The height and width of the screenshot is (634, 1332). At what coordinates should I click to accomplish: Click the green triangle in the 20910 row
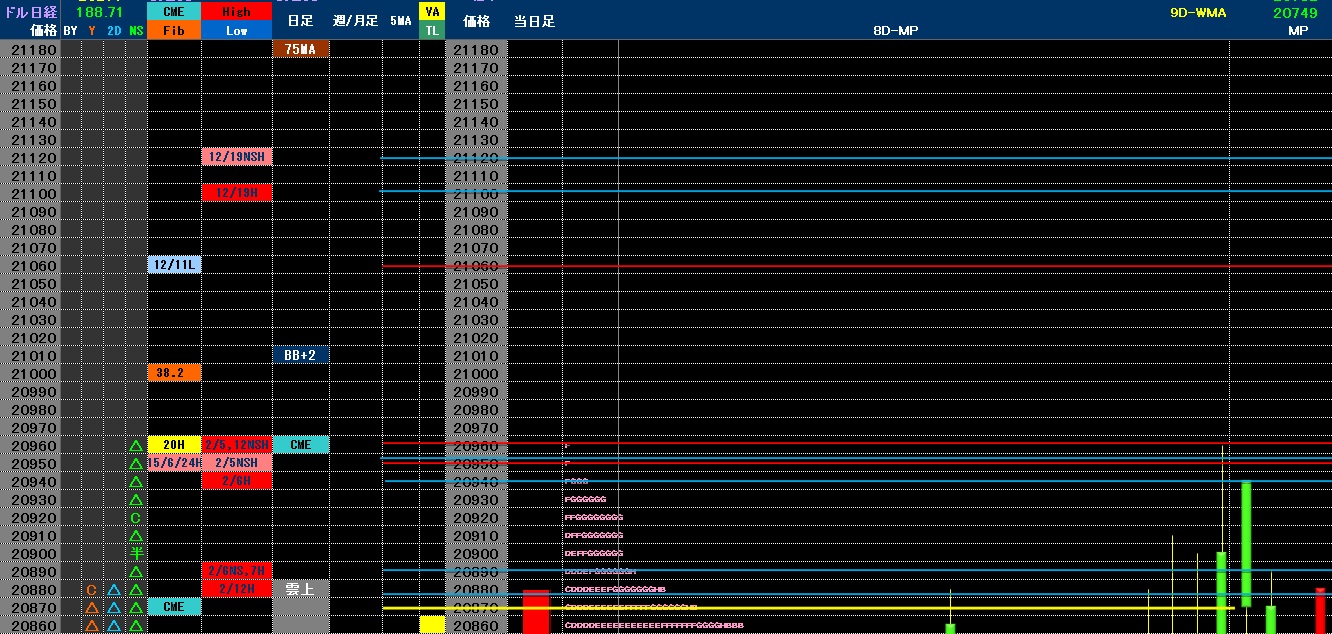click(x=135, y=535)
